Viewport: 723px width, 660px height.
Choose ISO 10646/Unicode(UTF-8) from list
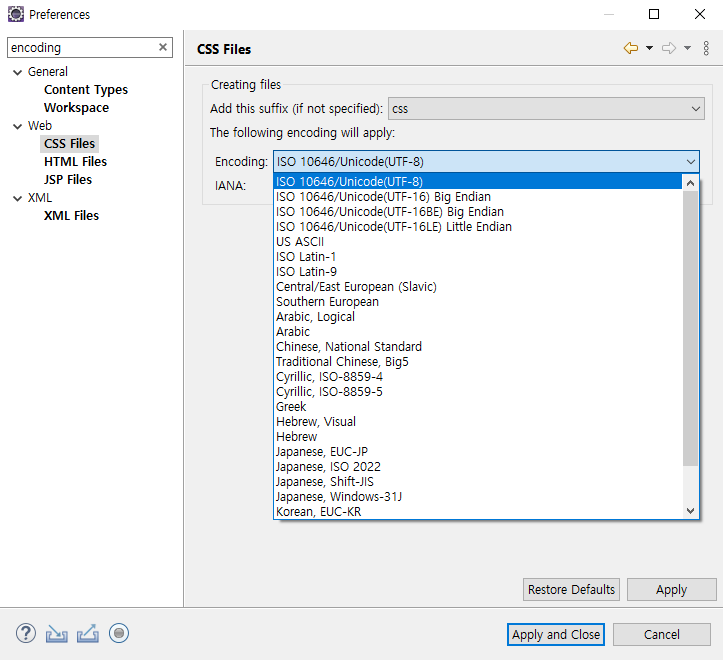click(478, 181)
